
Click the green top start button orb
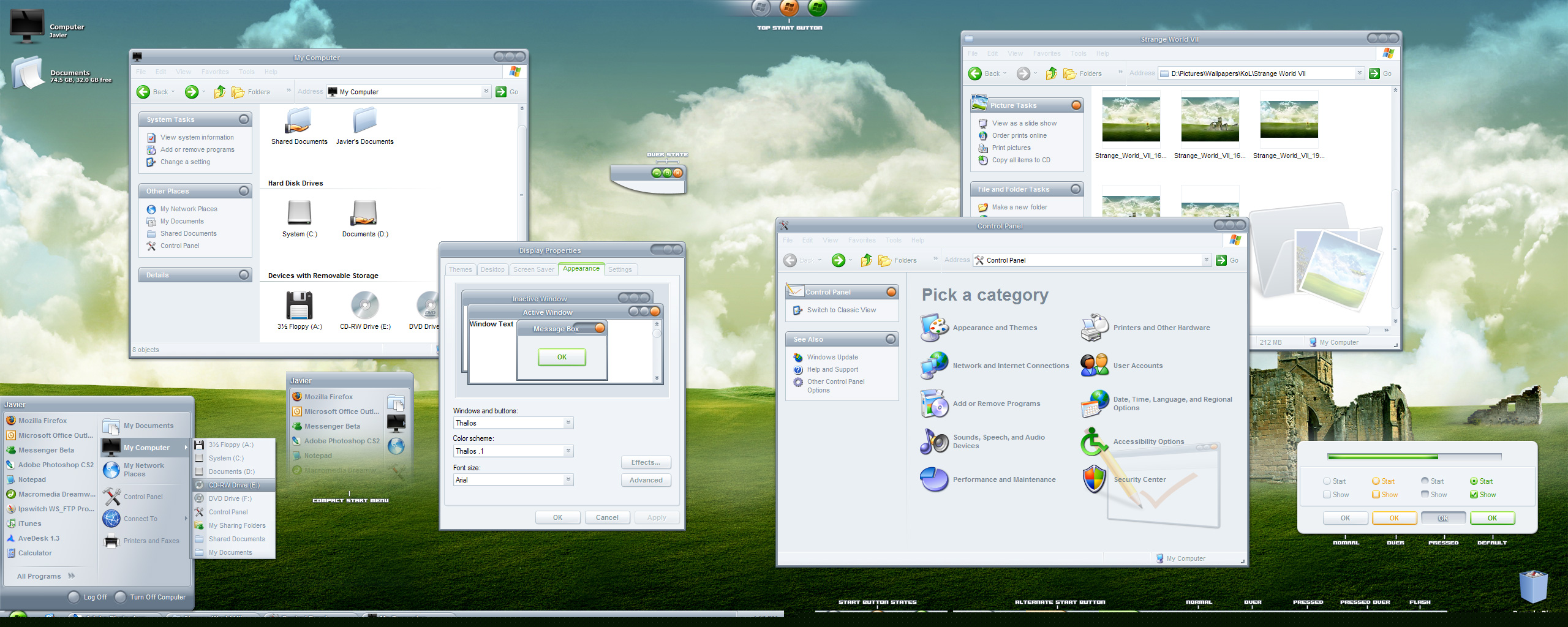pos(818,7)
